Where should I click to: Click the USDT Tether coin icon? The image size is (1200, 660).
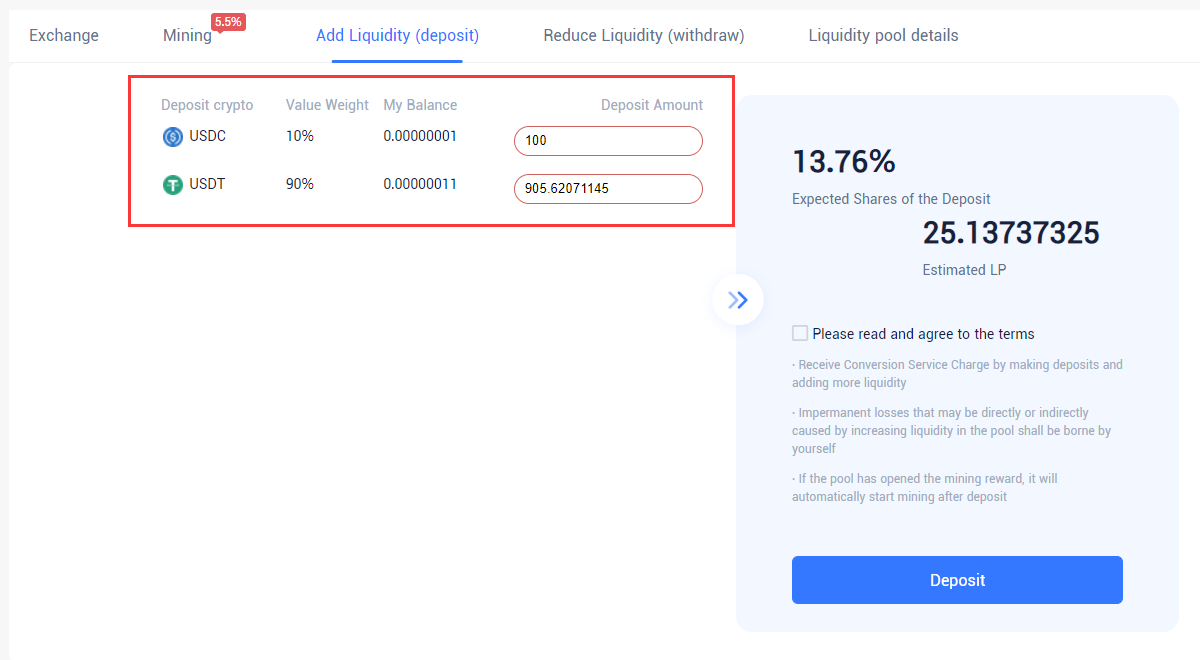click(x=173, y=185)
